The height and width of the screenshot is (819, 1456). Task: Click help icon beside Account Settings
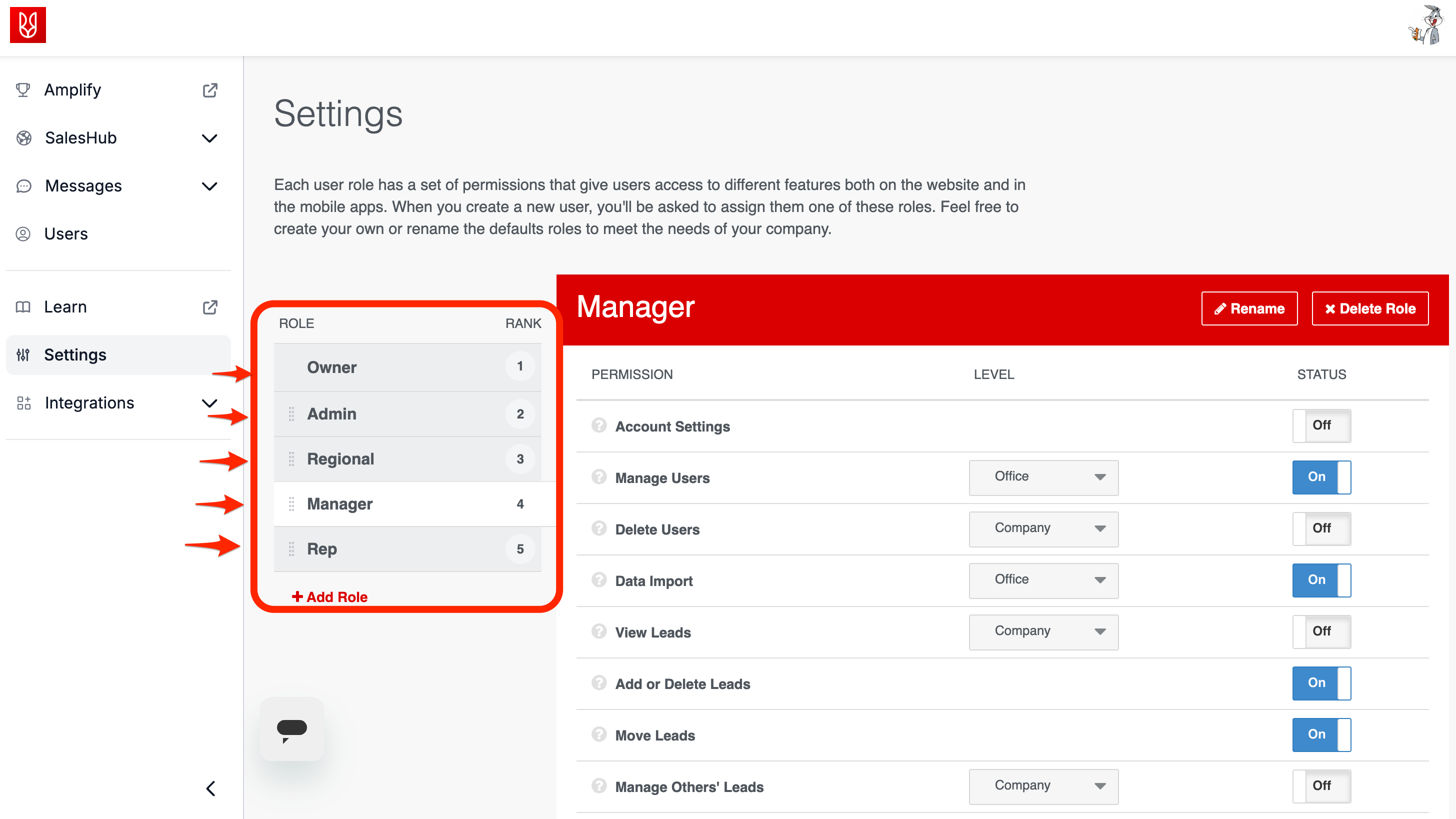[x=598, y=425]
